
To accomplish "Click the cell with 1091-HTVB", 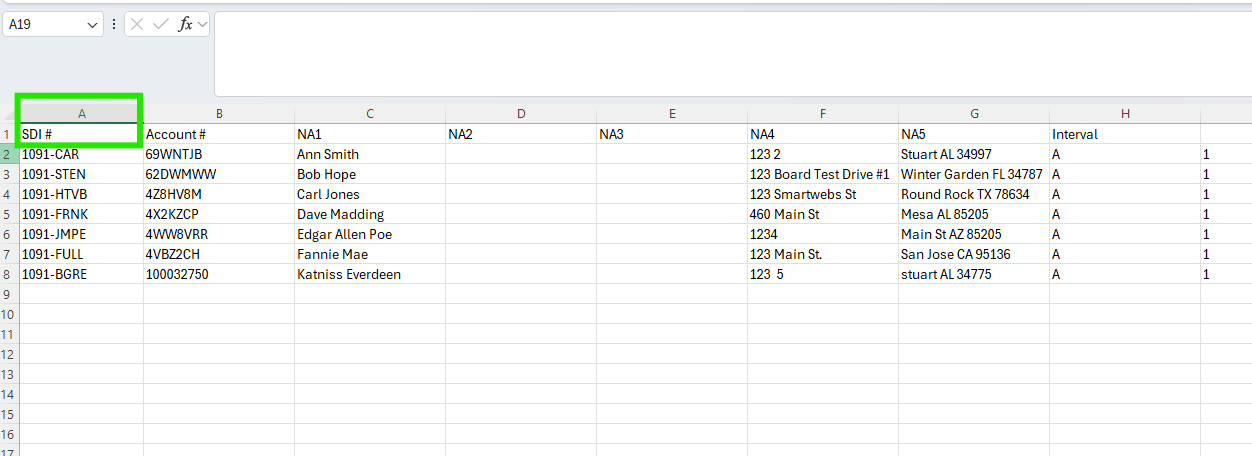I will pyautogui.click(x=81, y=194).
